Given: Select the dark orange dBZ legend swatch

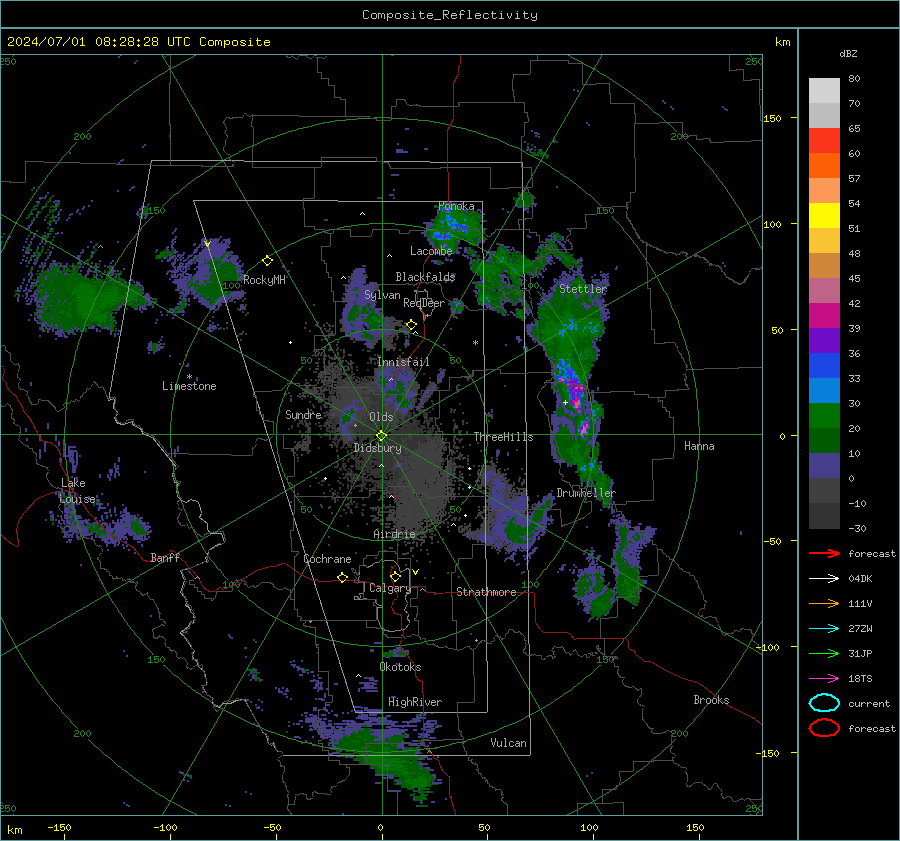Looking at the screenshot, I should click(x=824, y=165).
